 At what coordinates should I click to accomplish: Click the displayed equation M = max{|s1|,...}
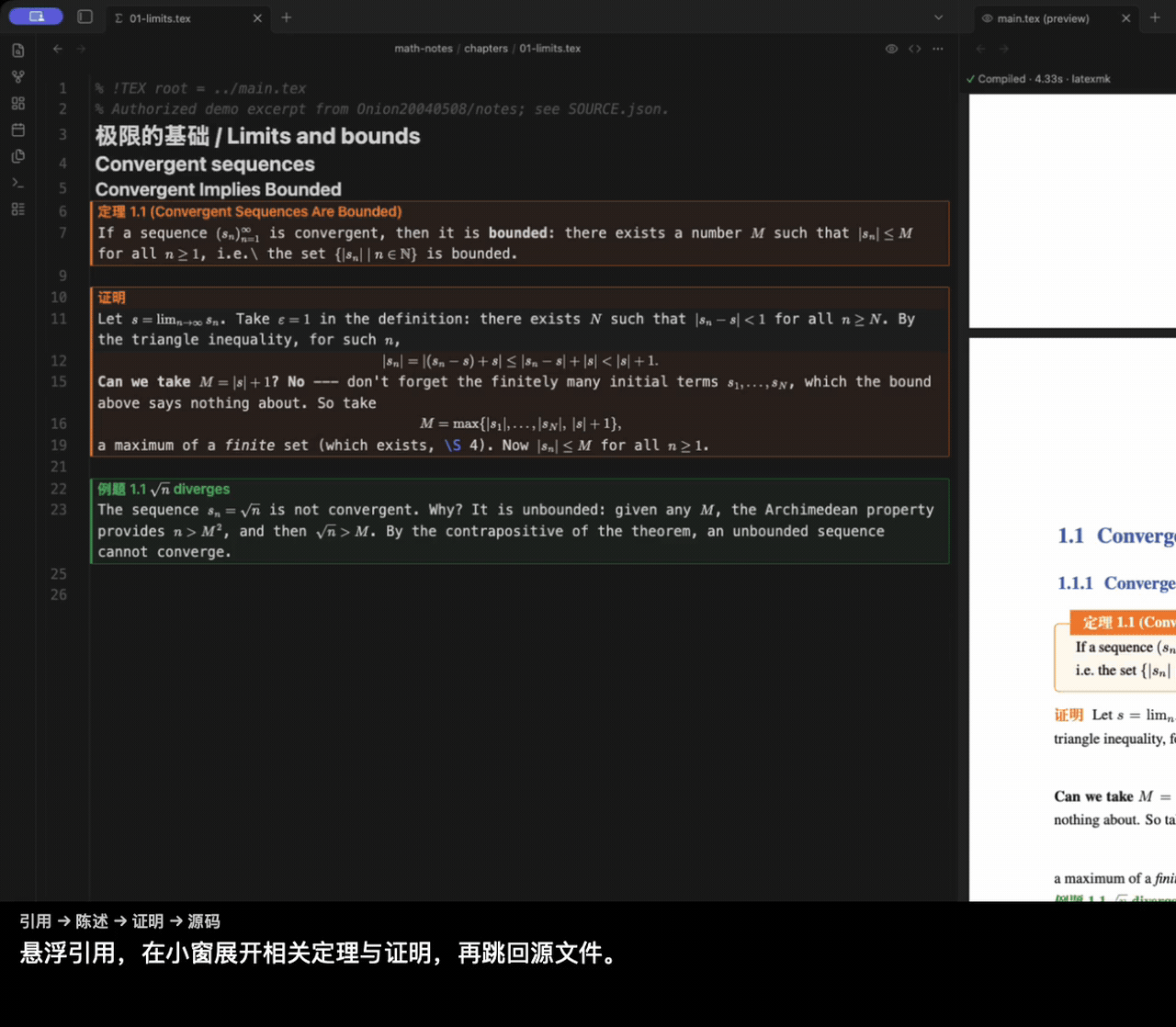(521, 423)
